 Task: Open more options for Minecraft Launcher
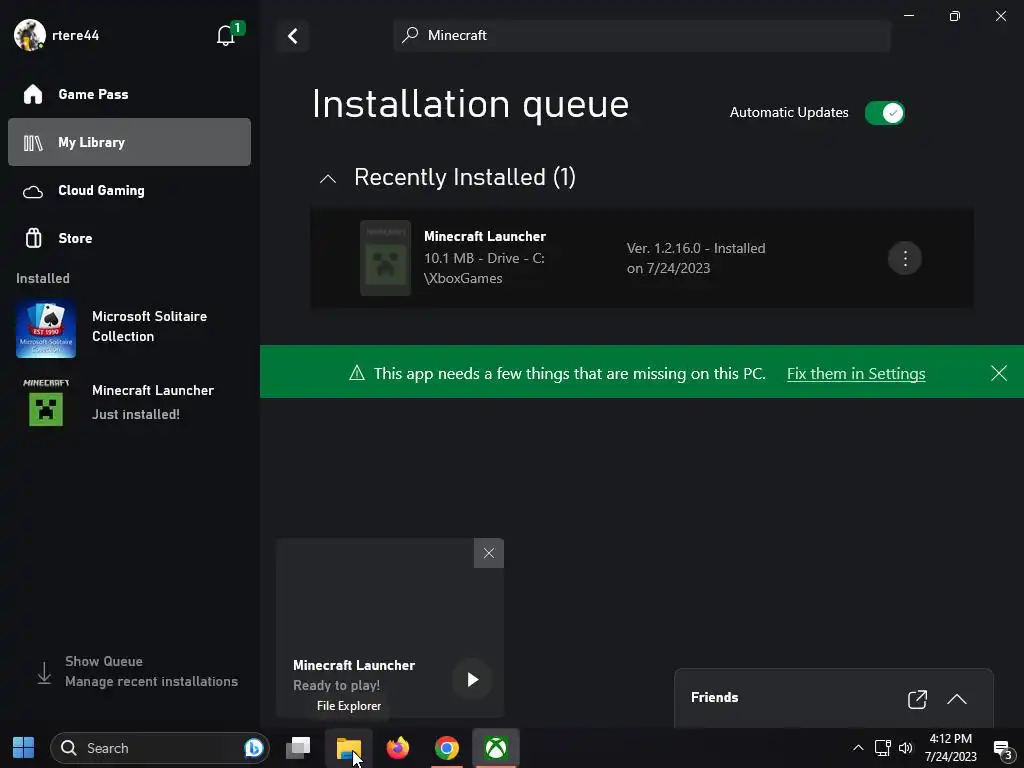[904, 259]
